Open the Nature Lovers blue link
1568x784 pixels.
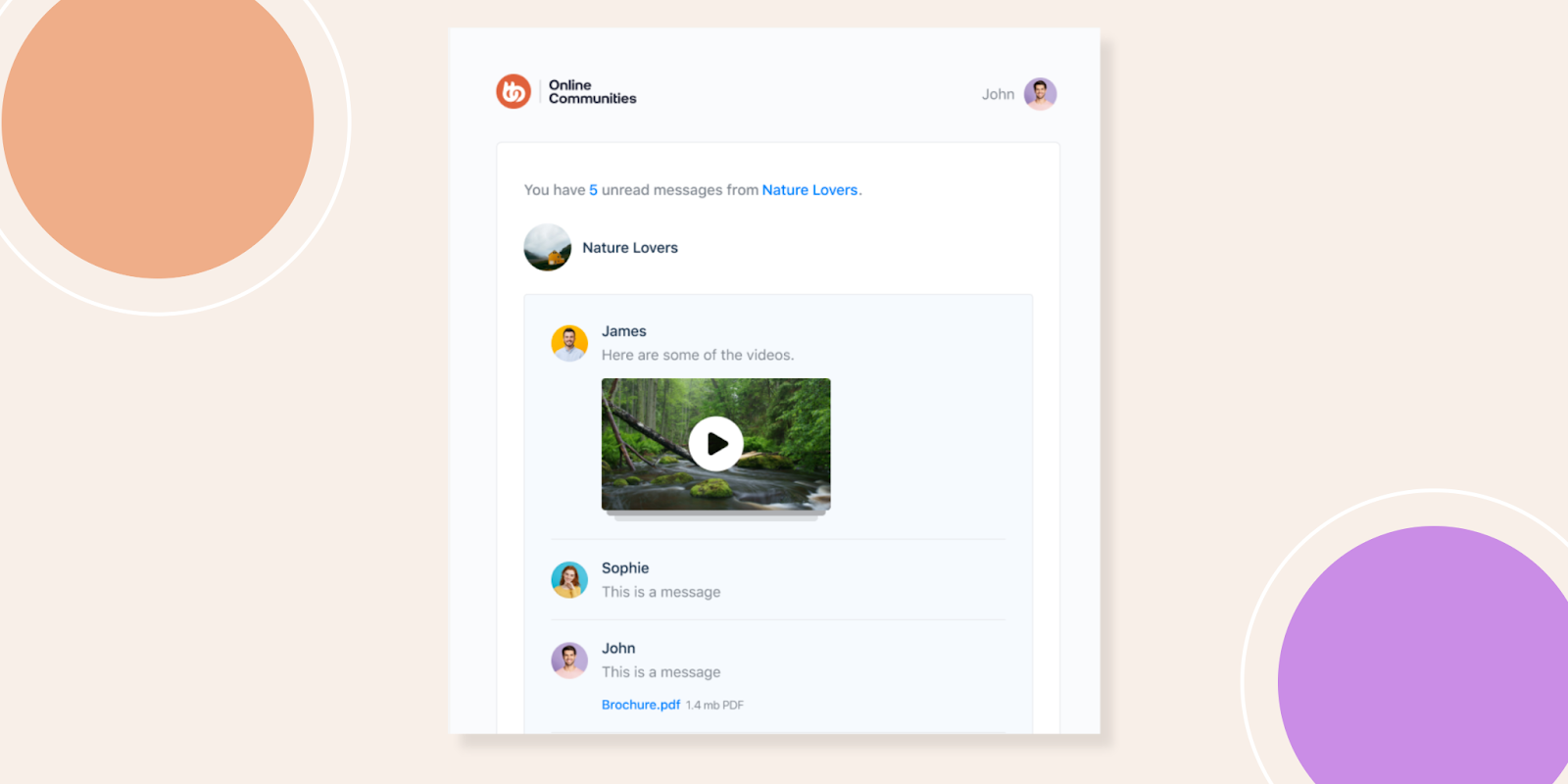pos(809,190)
